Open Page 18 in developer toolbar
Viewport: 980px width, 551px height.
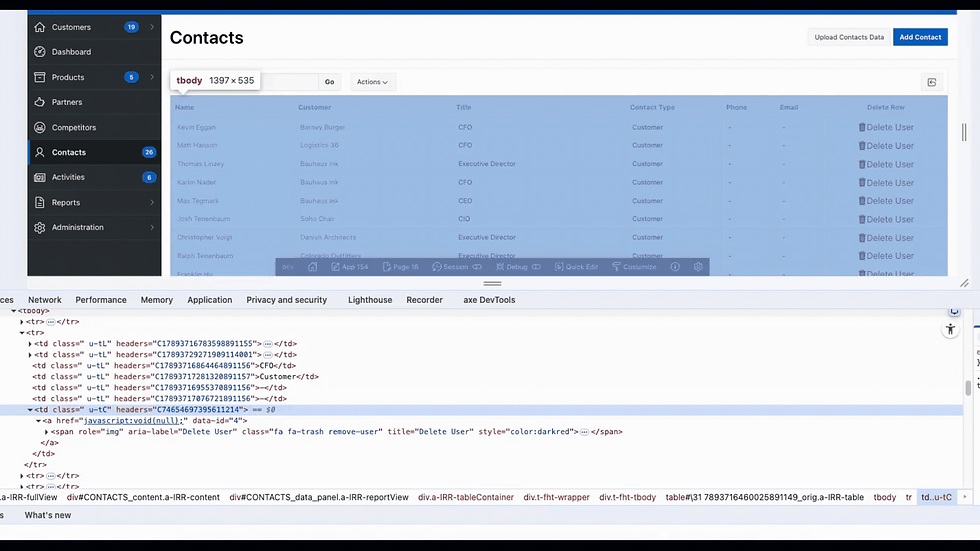401,267
